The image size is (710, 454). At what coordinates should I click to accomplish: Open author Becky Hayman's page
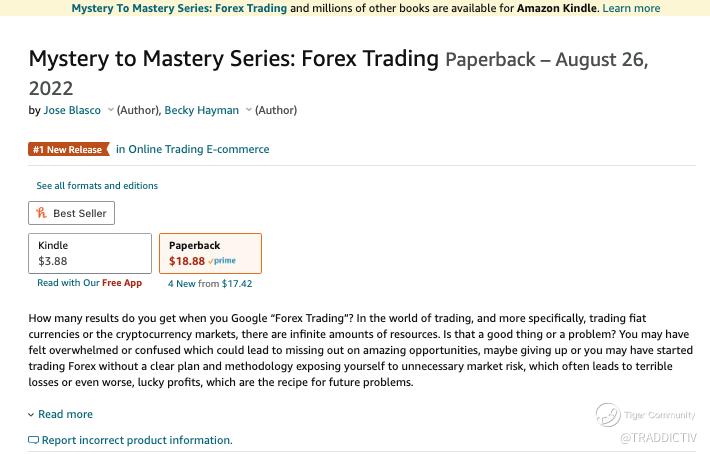click(202, 110)
